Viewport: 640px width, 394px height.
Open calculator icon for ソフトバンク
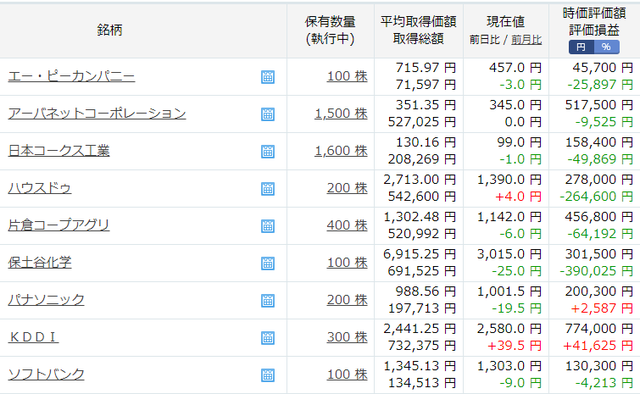pos(268,375)
